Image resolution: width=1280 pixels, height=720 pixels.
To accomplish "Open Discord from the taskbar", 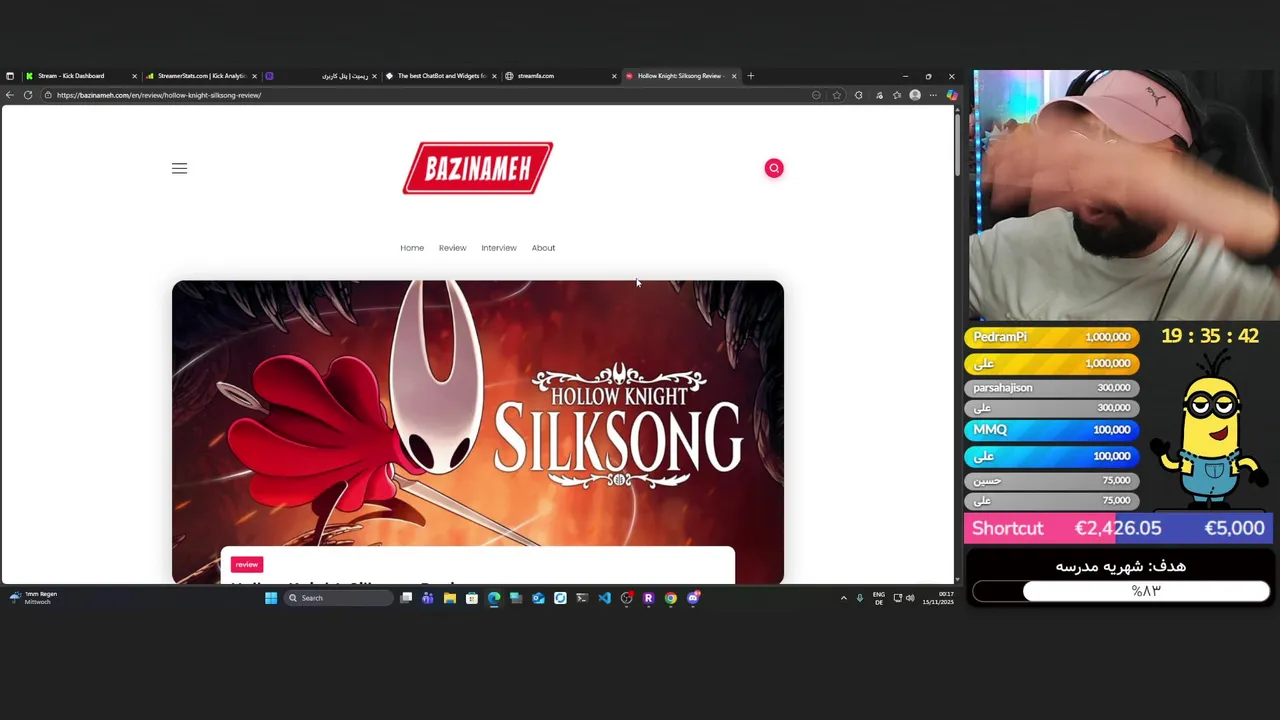I will pyautogui.click(x=693, y=598).
